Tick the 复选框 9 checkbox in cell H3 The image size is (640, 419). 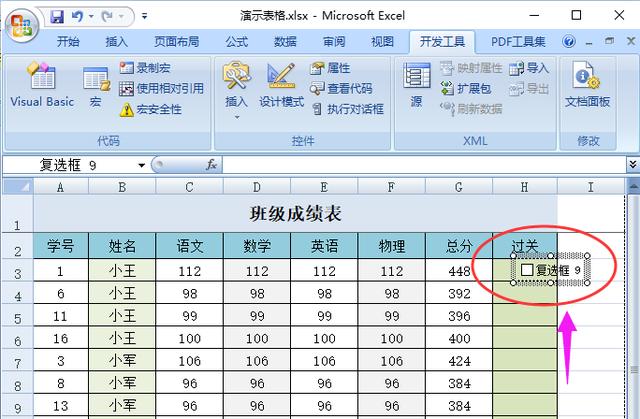click(x=527, y=270)
